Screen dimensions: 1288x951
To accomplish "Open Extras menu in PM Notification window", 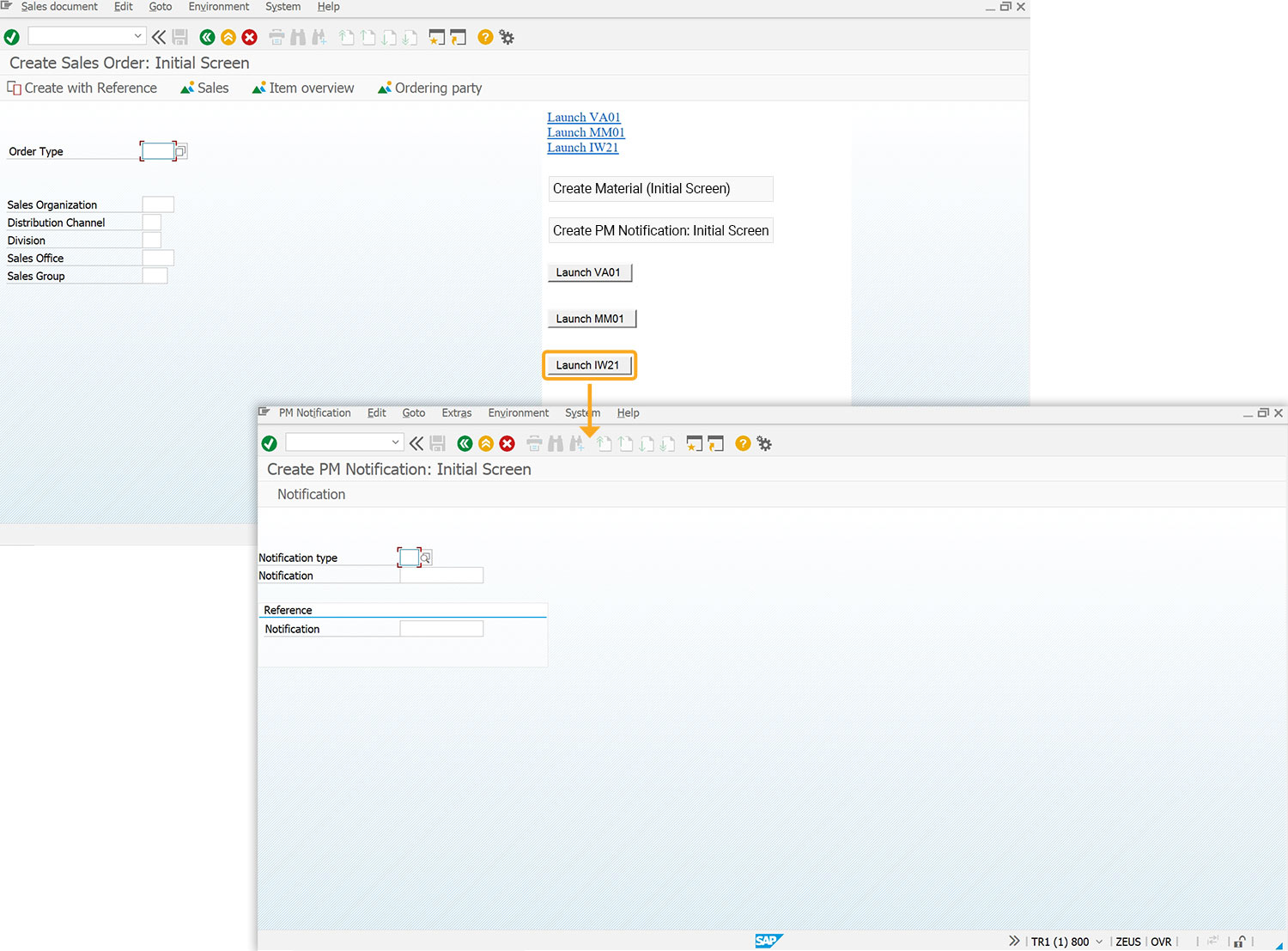I will [457, 413].
